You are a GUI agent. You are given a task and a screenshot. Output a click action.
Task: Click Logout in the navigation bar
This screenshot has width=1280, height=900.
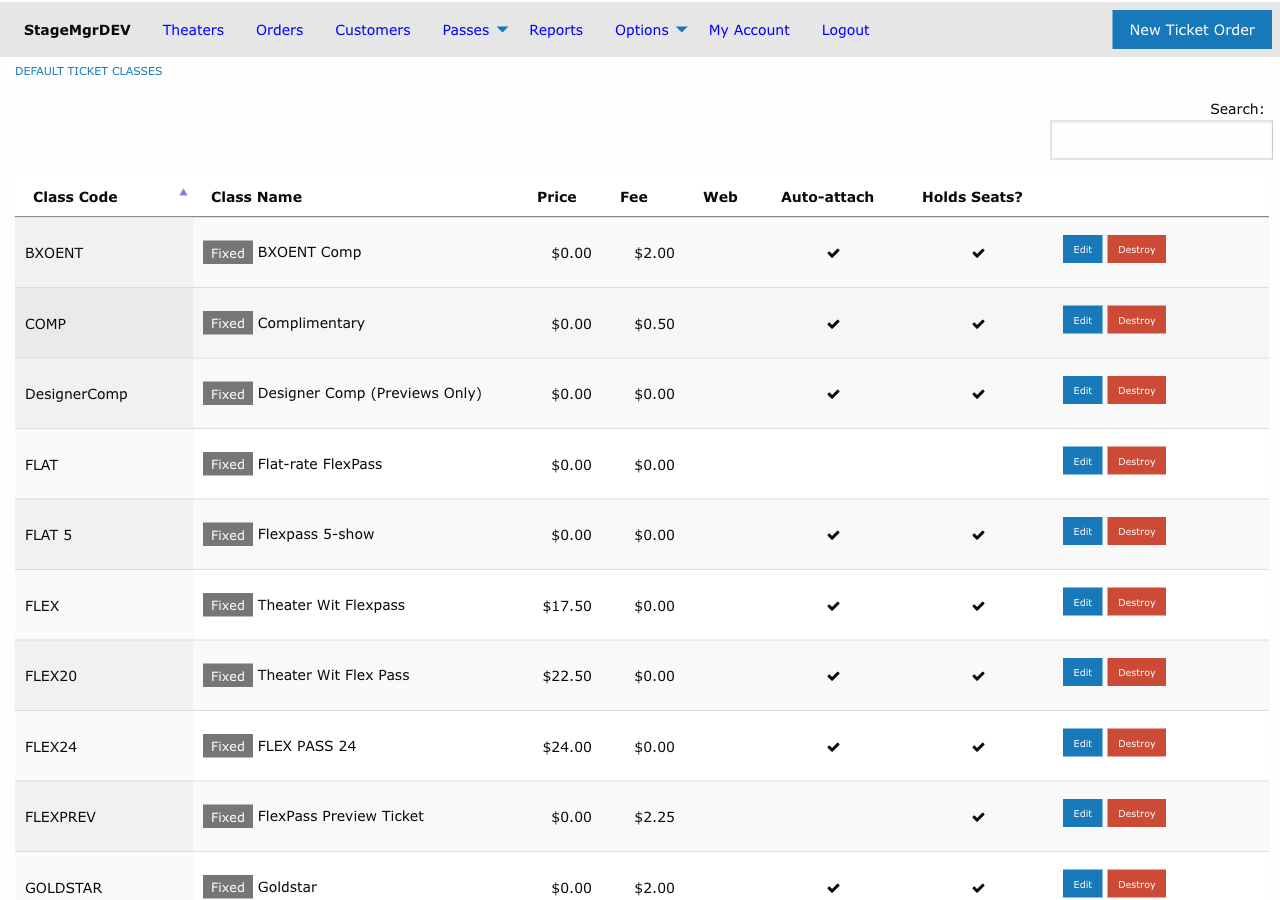coord(845,30)
